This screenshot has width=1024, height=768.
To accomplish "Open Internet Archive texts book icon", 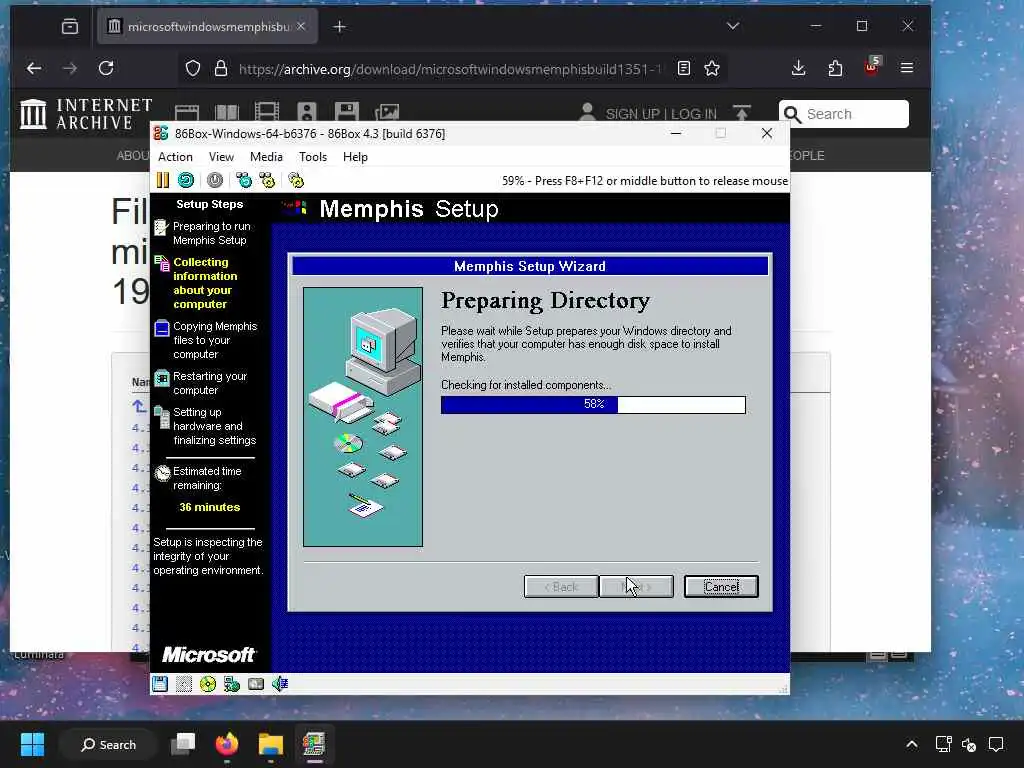I will pyautogui.click(x=227, y=112).
